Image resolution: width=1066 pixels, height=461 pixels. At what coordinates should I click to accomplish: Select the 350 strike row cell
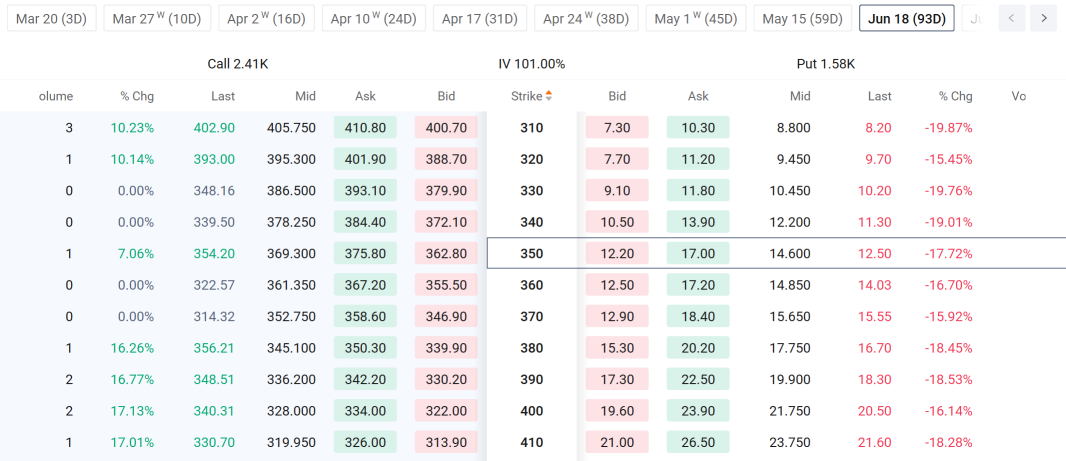tap(532, 254)
